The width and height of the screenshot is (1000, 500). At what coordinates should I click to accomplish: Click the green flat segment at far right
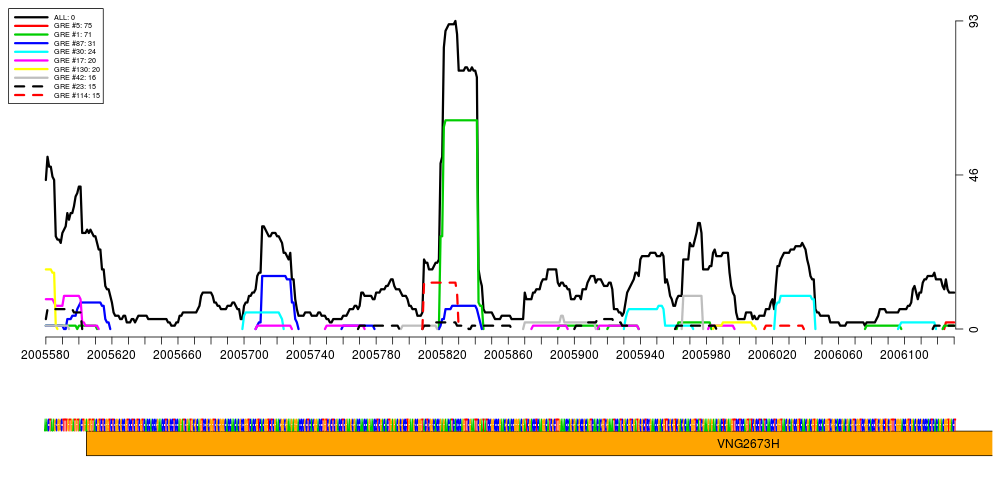[x=882, y=326]
